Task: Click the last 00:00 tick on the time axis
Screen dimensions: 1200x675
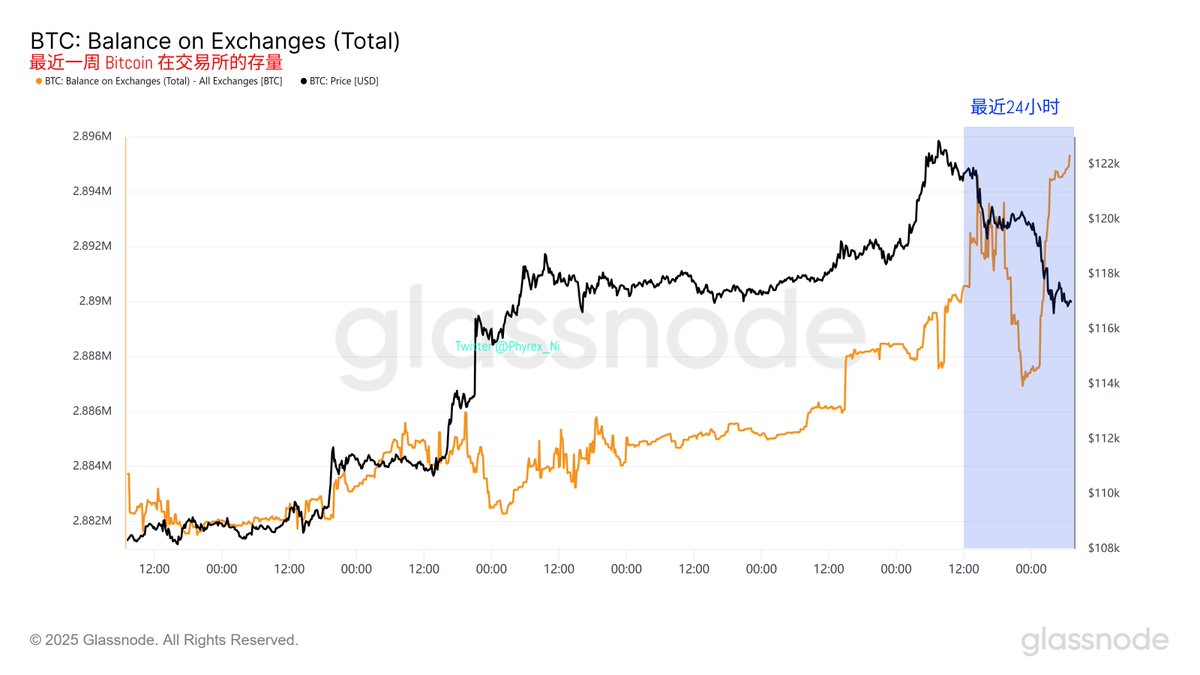Action: point(1031,568)
